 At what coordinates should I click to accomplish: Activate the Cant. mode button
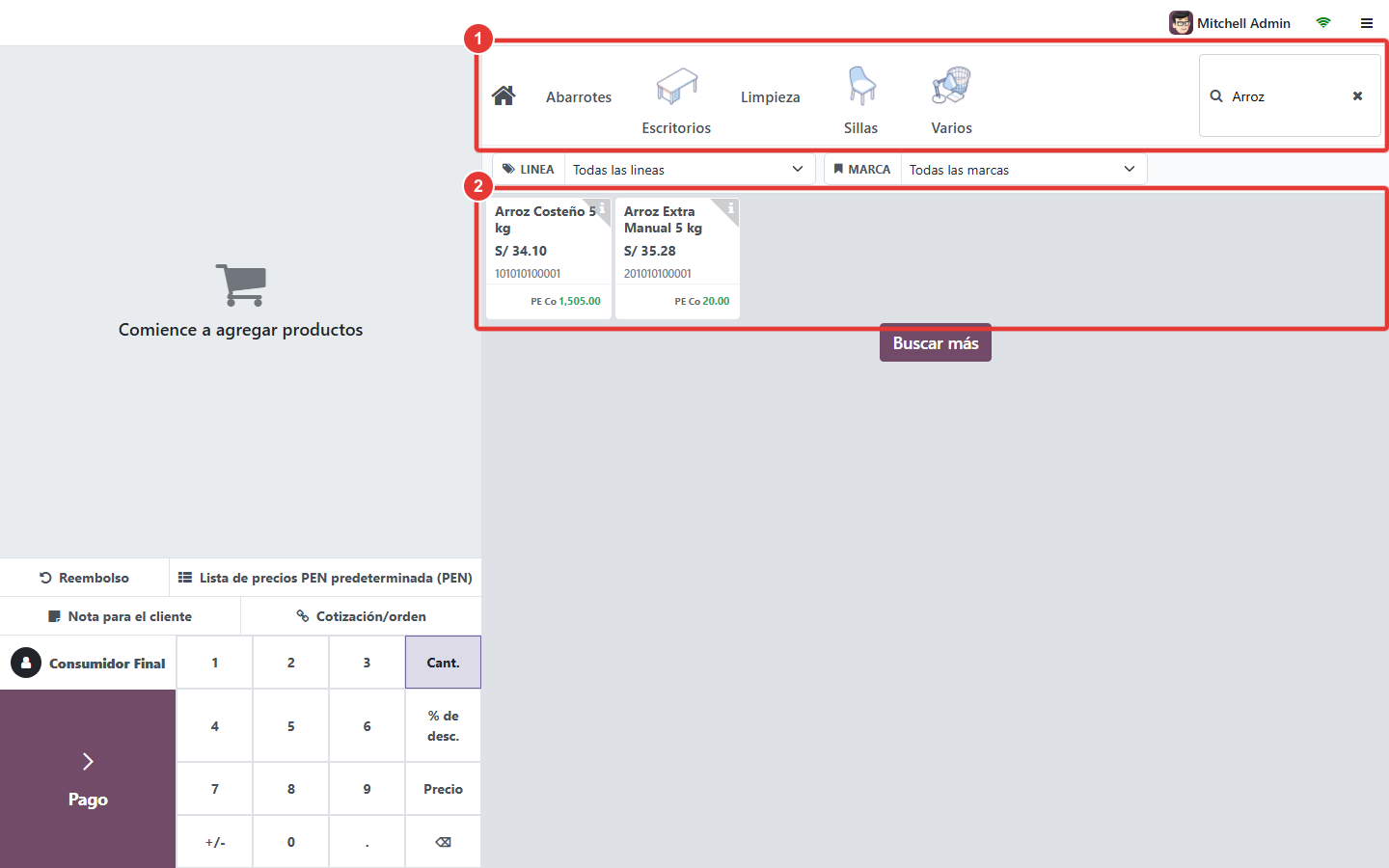443,663
